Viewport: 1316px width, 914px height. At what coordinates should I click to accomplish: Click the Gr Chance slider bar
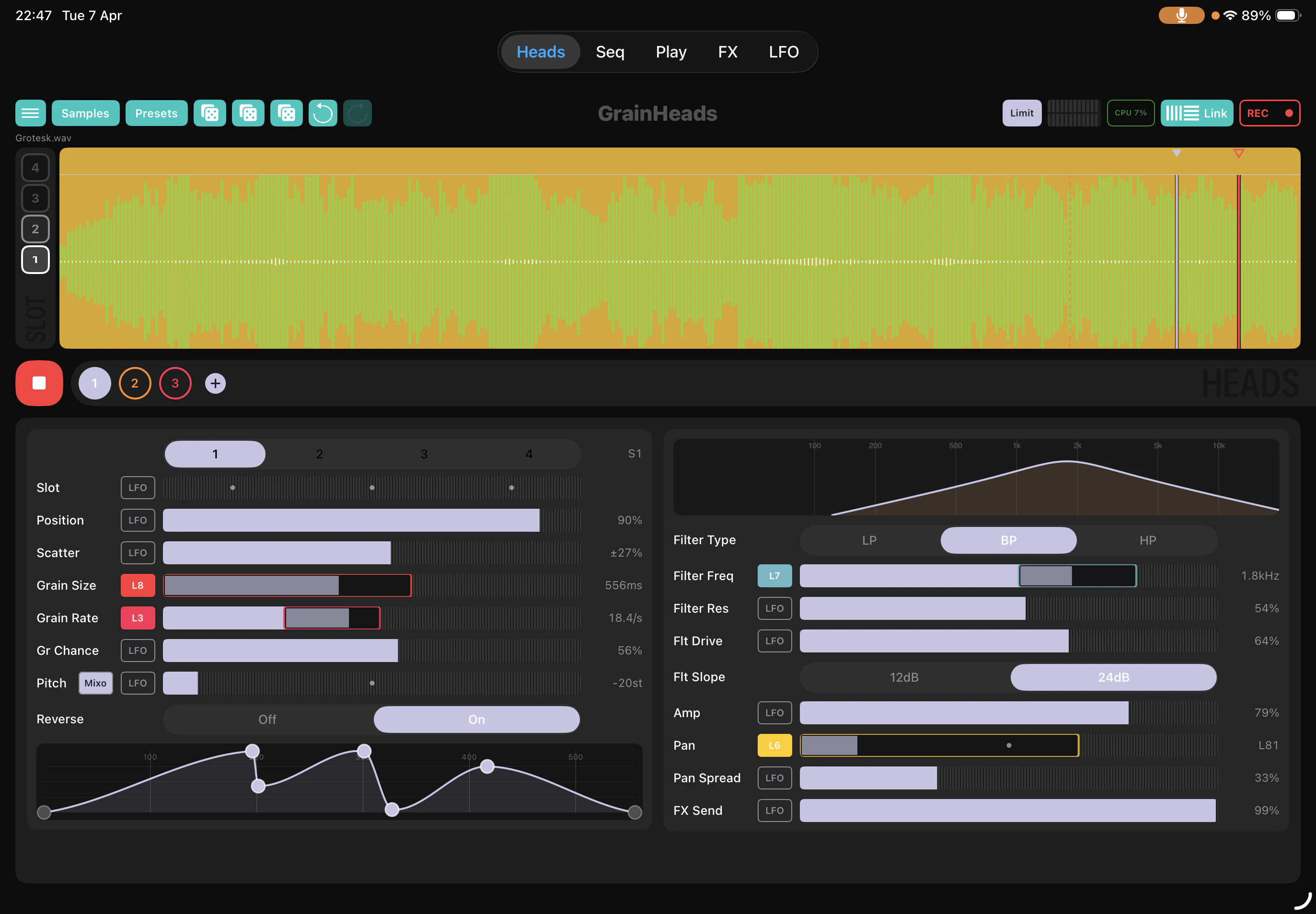(371, 651)
